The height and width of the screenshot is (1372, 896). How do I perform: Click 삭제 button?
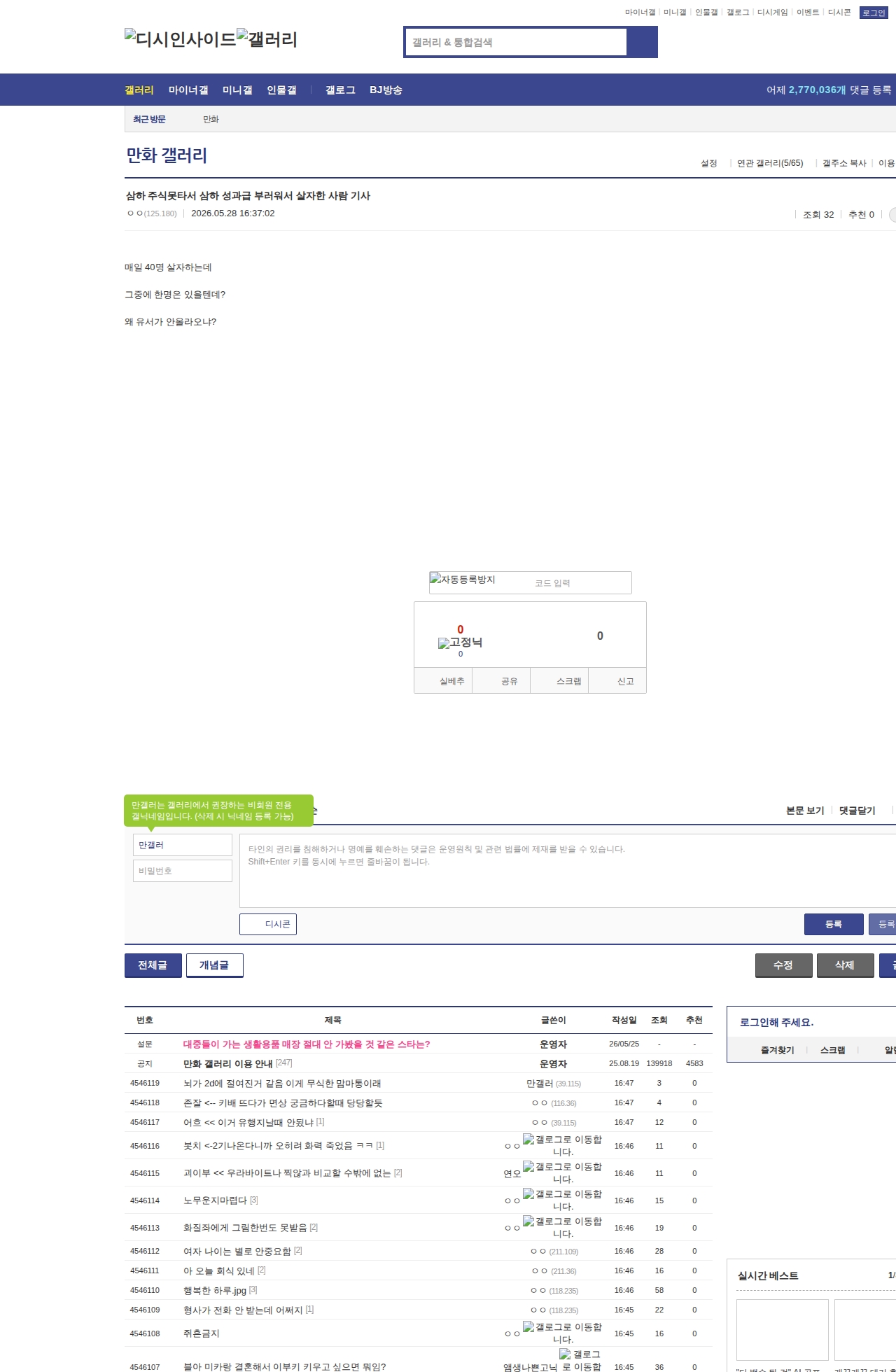point(845,965)
